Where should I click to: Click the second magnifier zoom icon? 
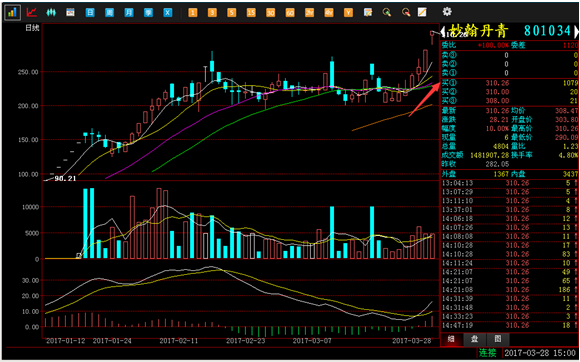click(x=406, y=13)
